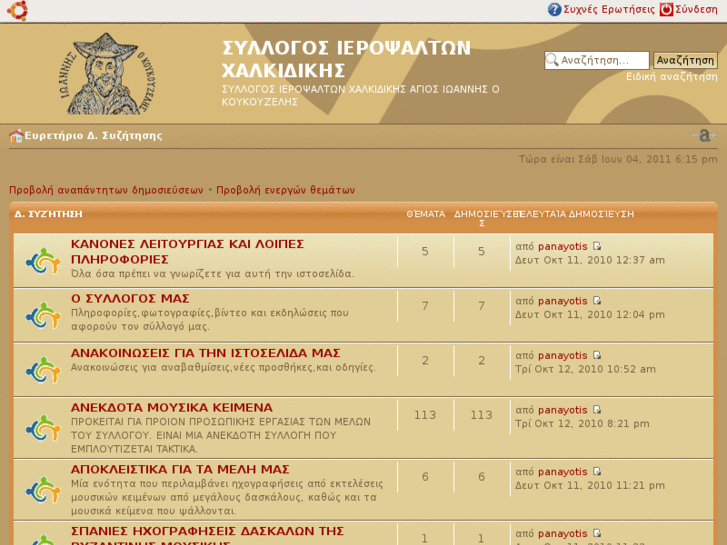Open Ευρετήριο Δ. Συζήτησης index link
The height and width of the screenshot is (545, 727).
point(94,135)
